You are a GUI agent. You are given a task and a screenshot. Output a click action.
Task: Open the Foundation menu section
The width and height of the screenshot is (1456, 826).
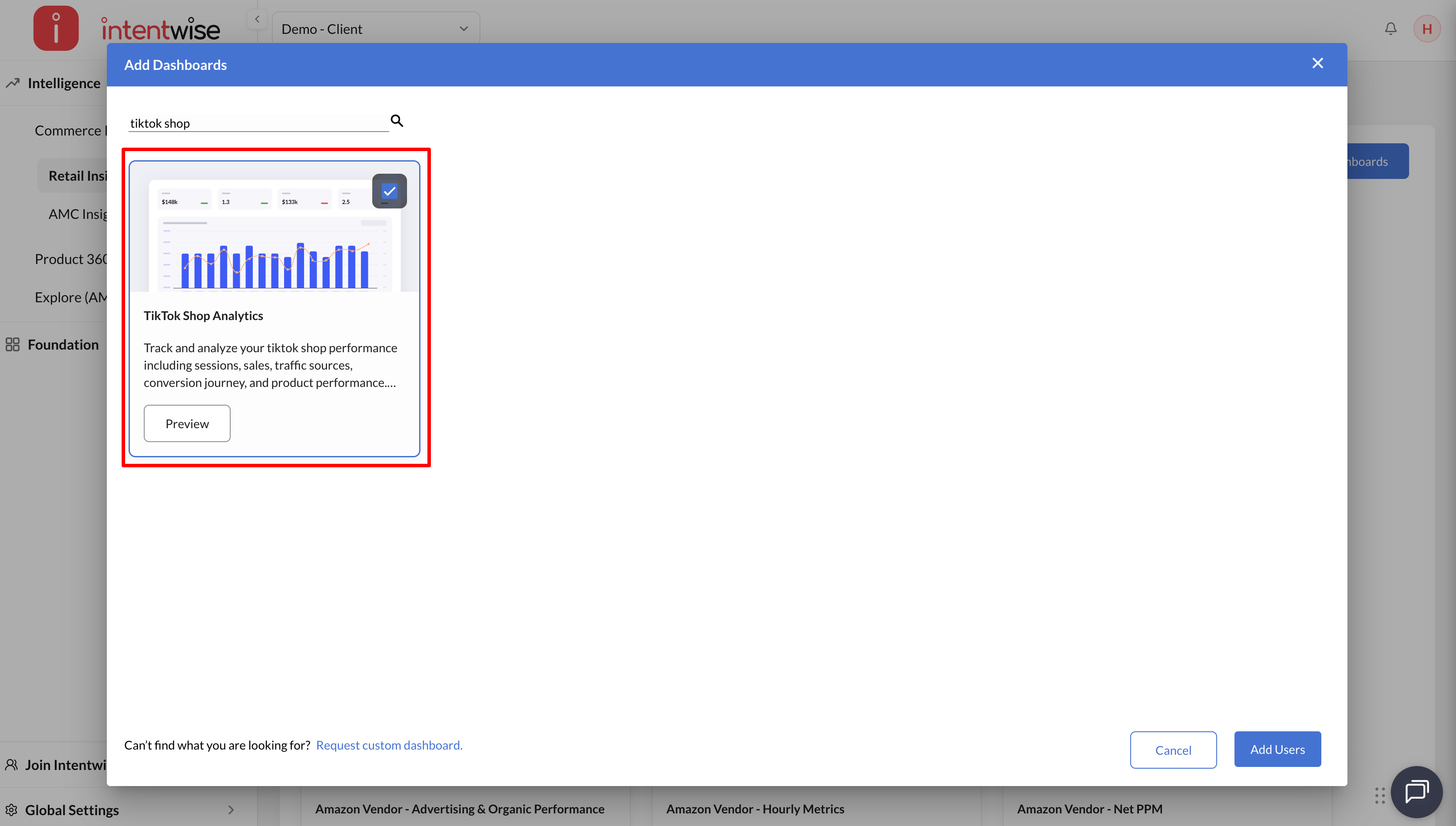click(x=63, y=344)
